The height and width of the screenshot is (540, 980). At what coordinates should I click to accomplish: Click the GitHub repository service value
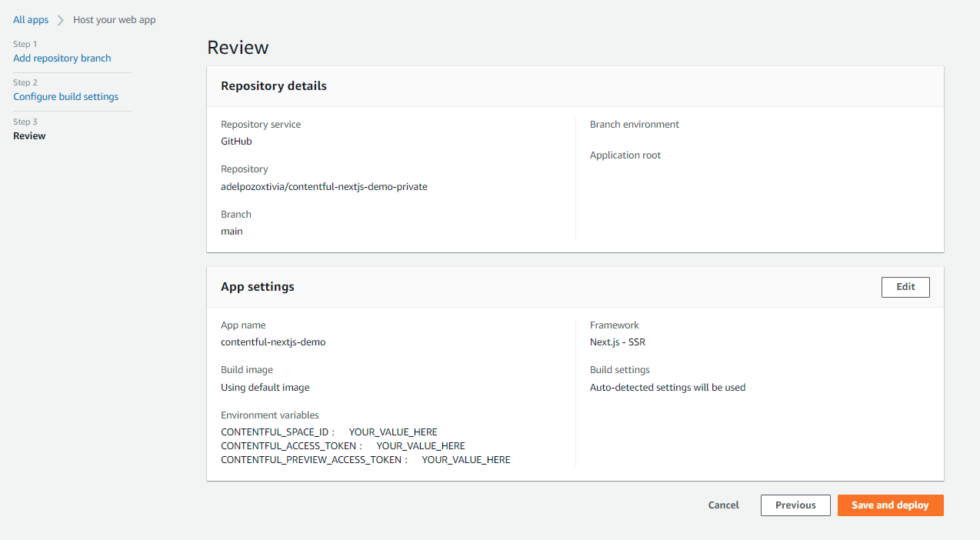[x=236, y=141]
